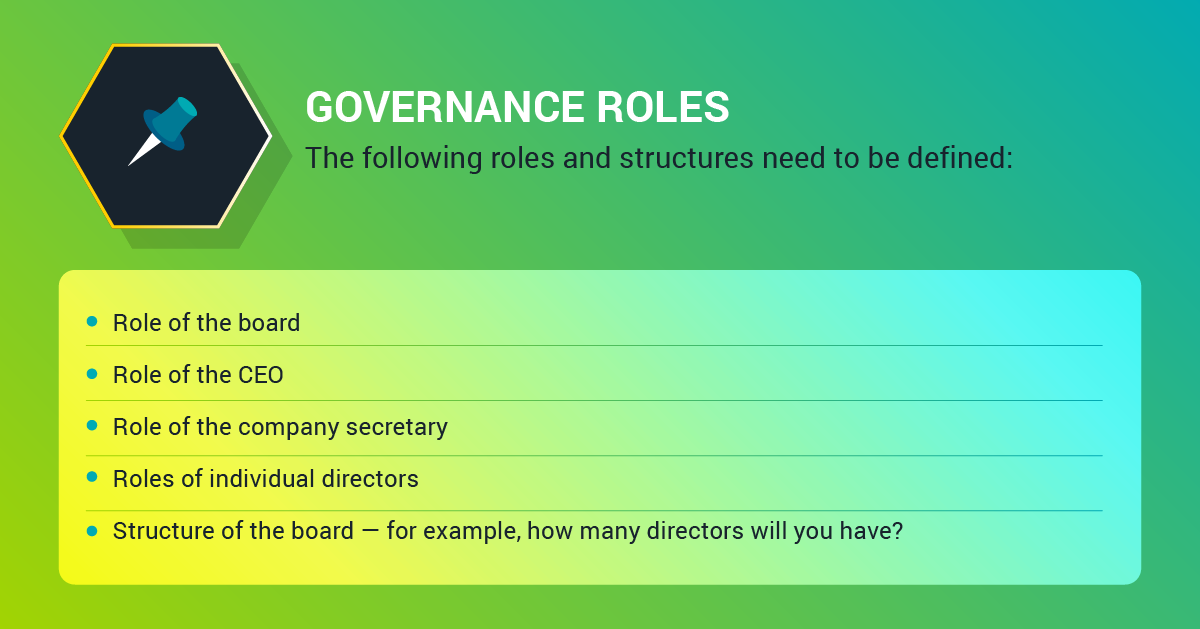The image size is (1200, 629).
Task: Click the subtitle about roles and structures
Action: [x=660, y=158]
